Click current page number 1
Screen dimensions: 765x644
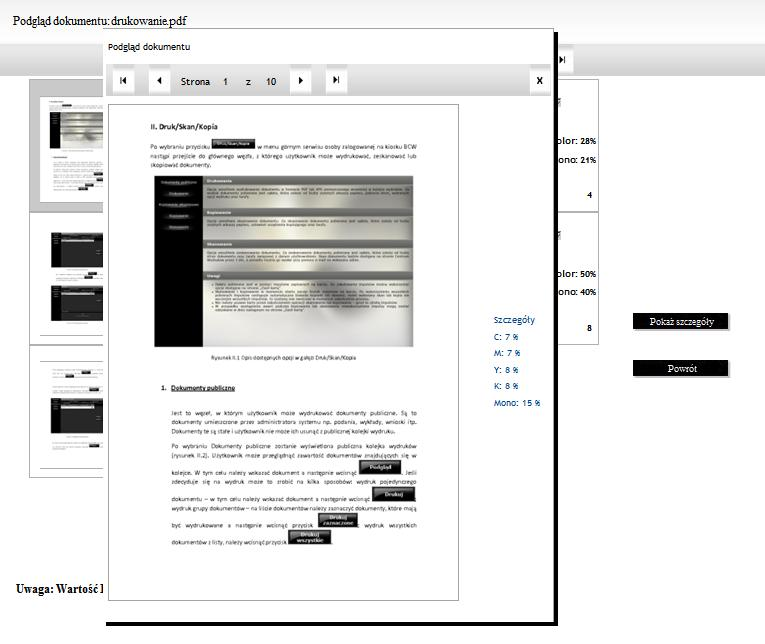click(225, 81)
